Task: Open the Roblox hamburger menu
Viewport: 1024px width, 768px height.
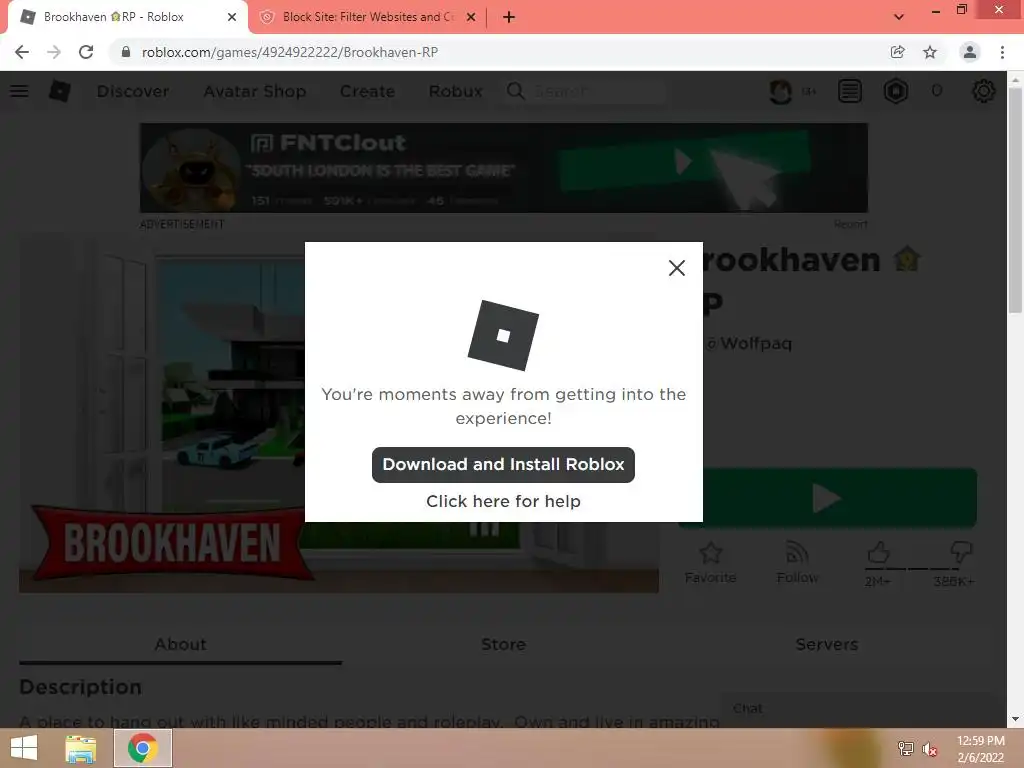Action: point(19,91)
